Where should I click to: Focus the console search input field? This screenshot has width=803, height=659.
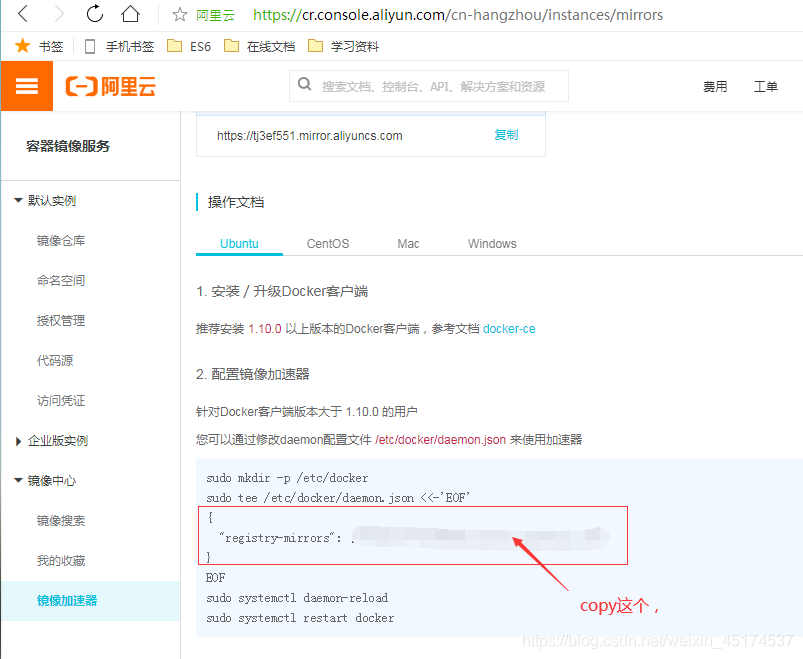pyautogui.click(x=429, y=86)
